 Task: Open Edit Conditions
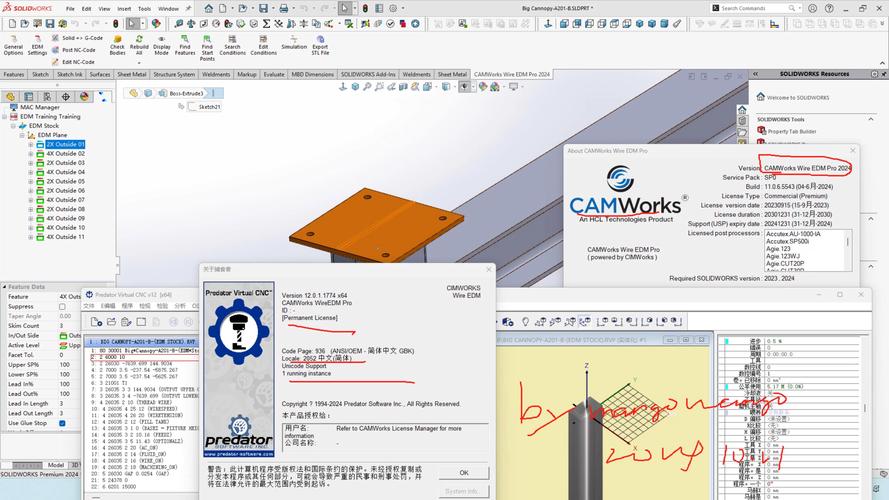[x=264, y=45]
